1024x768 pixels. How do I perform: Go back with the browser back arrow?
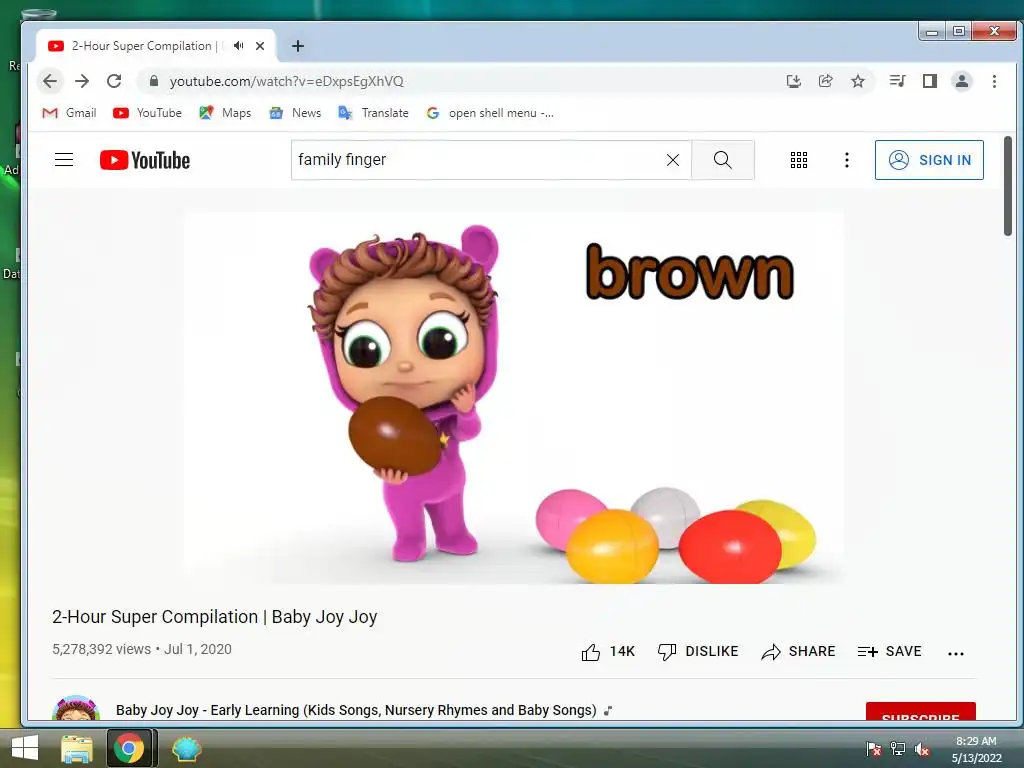[x=50, y=81]
